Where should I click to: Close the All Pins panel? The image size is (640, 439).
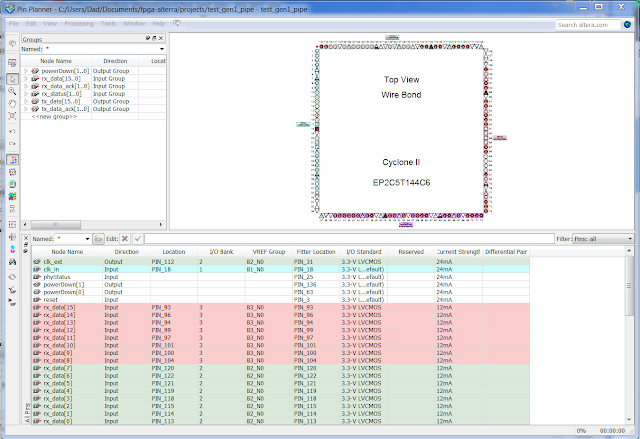click(x=26, y=238)
